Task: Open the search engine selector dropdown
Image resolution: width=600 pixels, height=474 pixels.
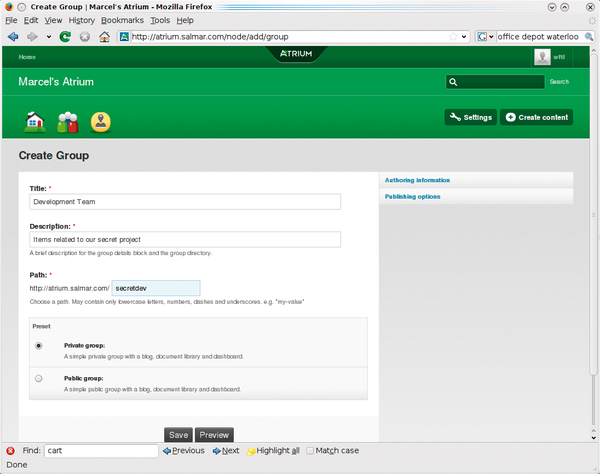Action: (x=484, y=37)
